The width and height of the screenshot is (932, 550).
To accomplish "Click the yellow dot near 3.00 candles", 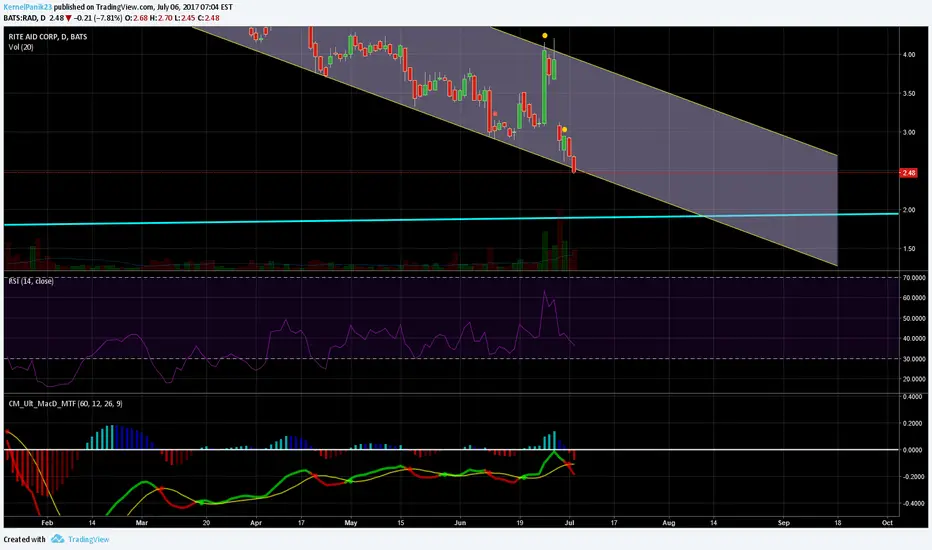I will [x=565, y=130].
